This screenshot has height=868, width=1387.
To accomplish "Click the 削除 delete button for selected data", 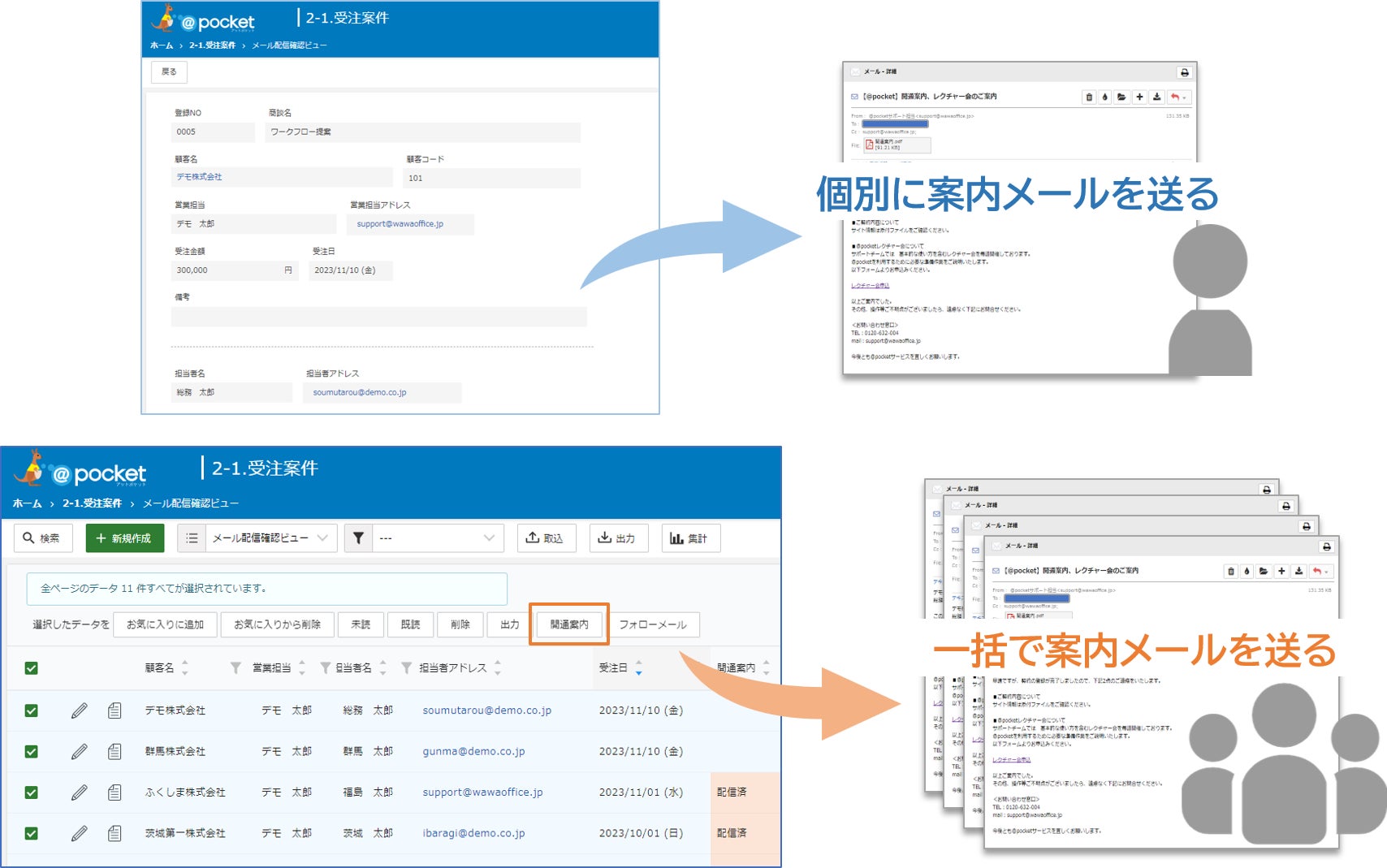I will coord(460,624).
